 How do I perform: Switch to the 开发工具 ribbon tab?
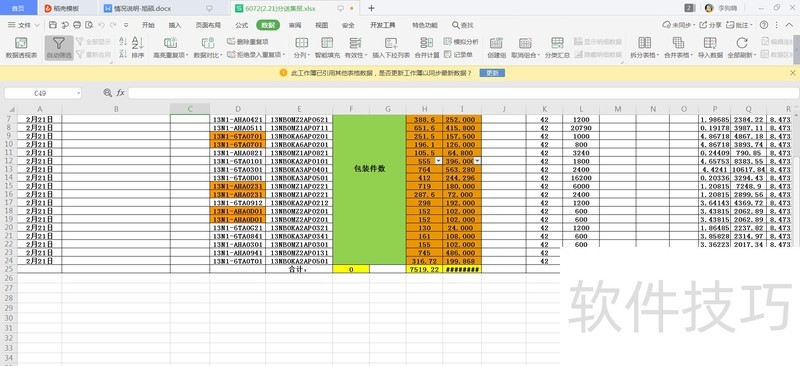(x=383, y=25)
